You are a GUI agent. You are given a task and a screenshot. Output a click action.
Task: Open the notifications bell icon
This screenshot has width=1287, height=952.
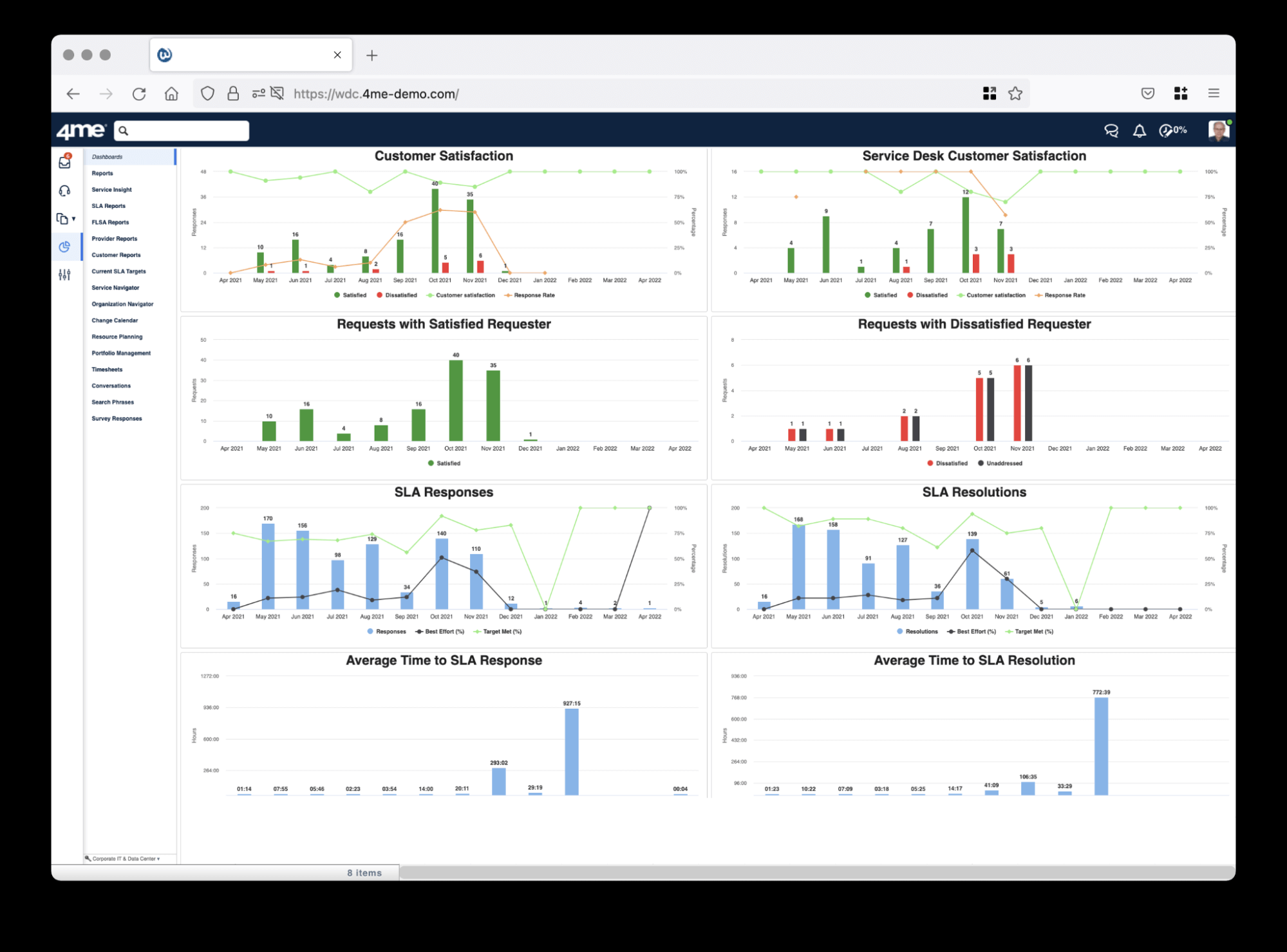tap(1140, 131)
